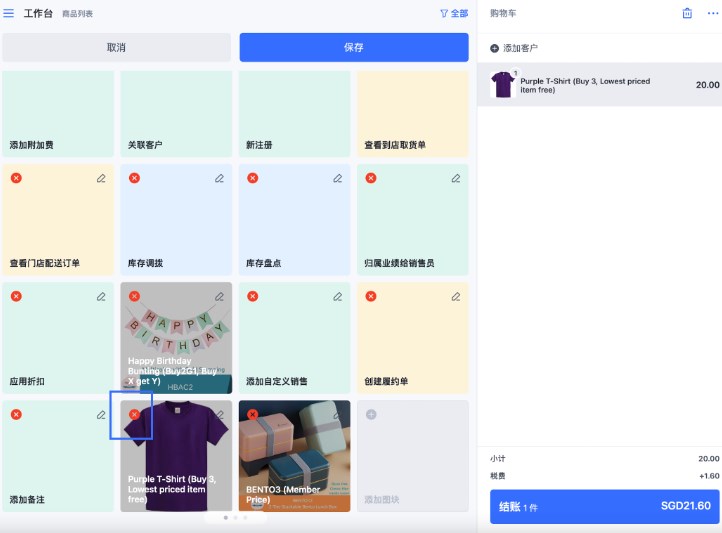Edit the 应用折扣 tile with pencil icon
This screenshot has height=533, width=722.
click(x=101, y=296)
